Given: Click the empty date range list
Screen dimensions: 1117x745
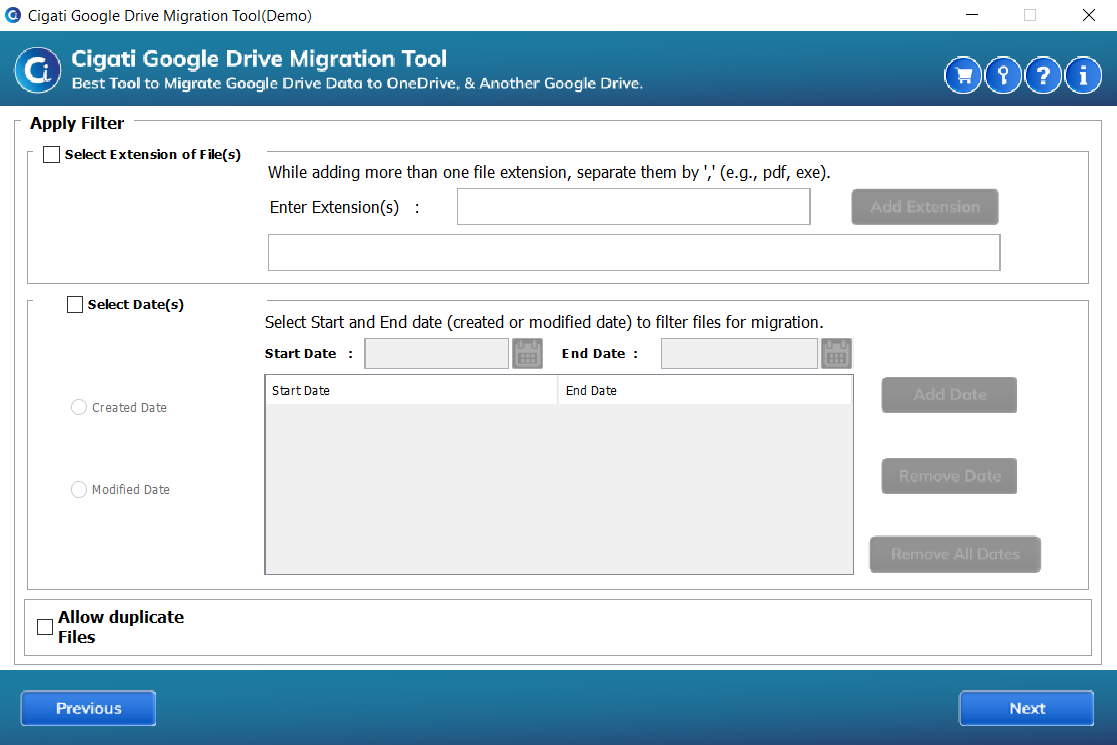Looking at the screenshot, I should [x=558, y=489].
